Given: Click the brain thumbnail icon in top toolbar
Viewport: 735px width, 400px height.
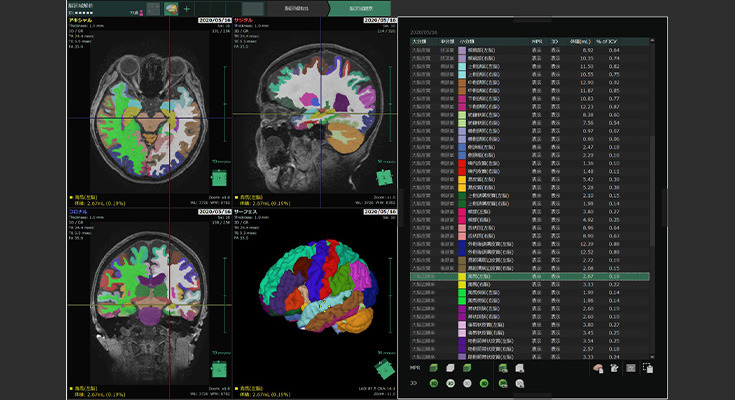Looking at the screenshot, I should 171,9.
